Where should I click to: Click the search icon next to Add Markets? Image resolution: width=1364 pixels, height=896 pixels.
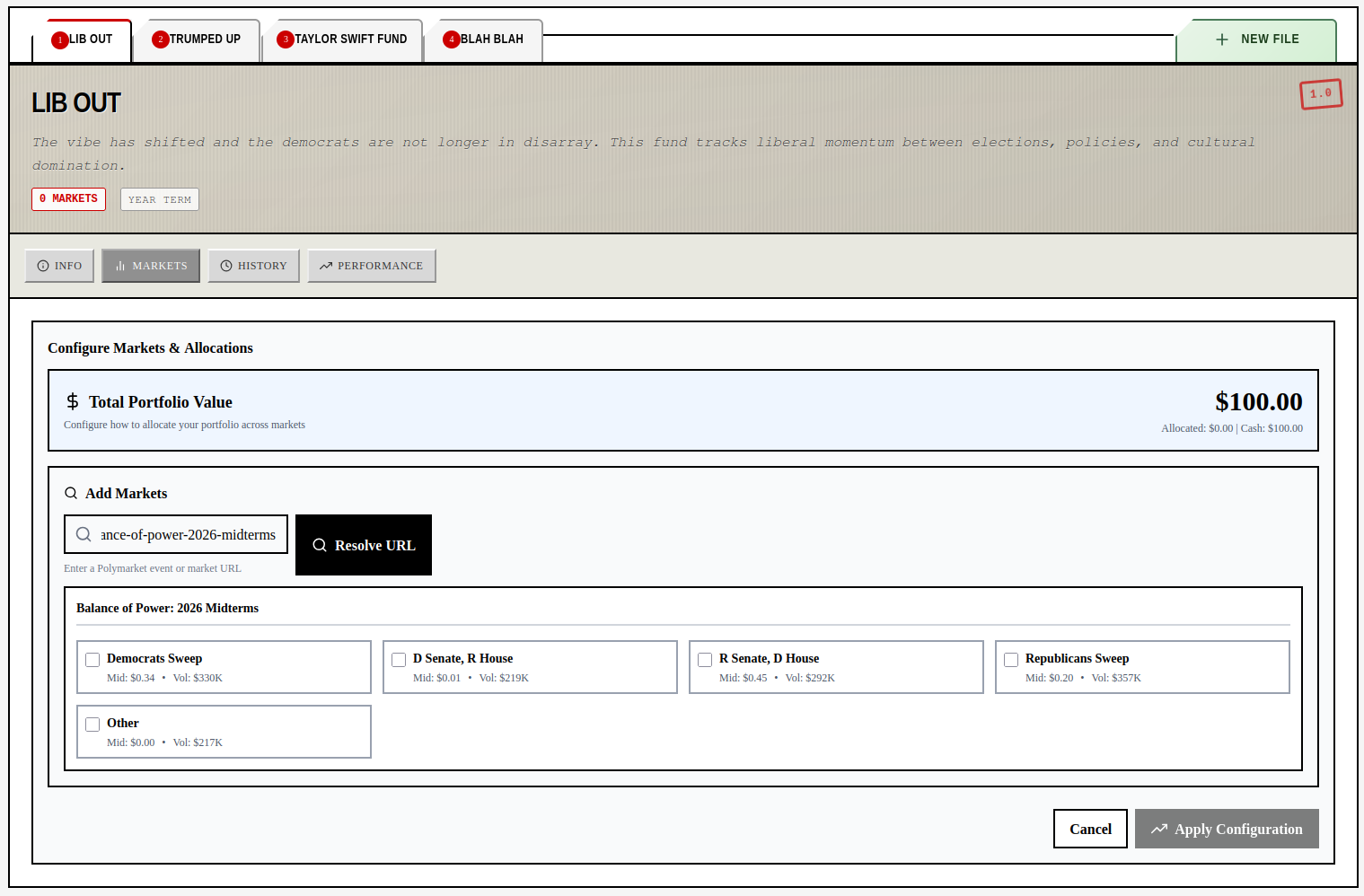(x=71, y=493)
